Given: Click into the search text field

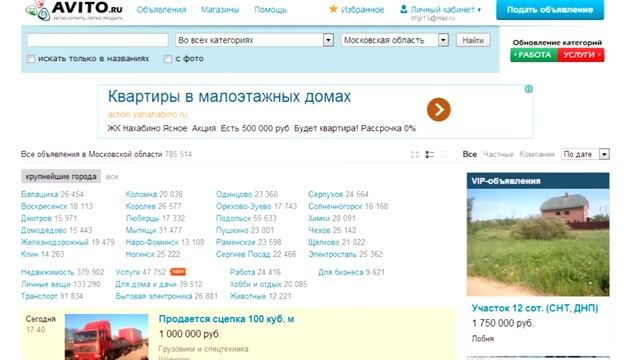Looking at the screenshot, I should 98,40.
